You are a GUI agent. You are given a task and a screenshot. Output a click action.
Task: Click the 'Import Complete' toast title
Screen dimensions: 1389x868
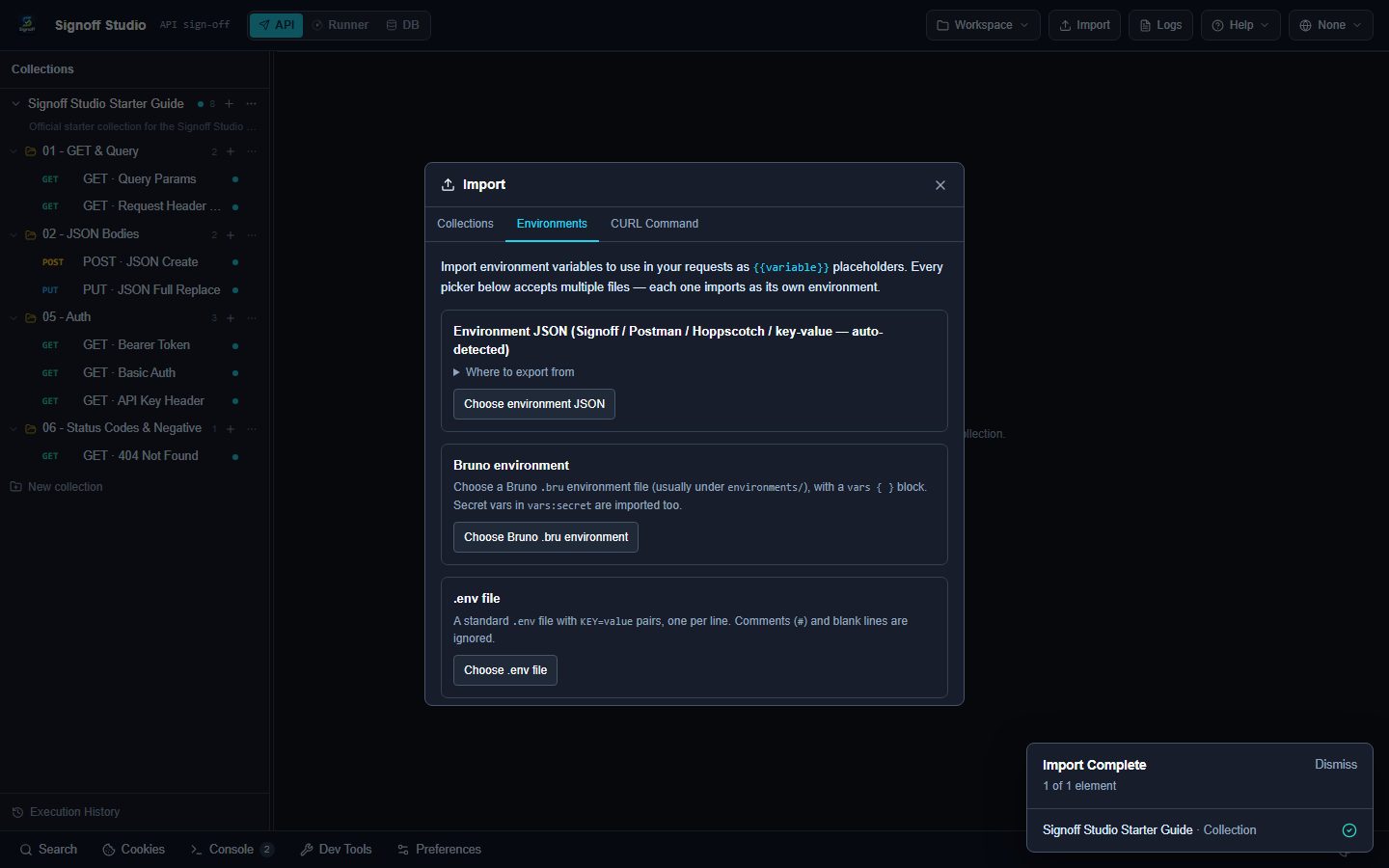click(1094, 766)
